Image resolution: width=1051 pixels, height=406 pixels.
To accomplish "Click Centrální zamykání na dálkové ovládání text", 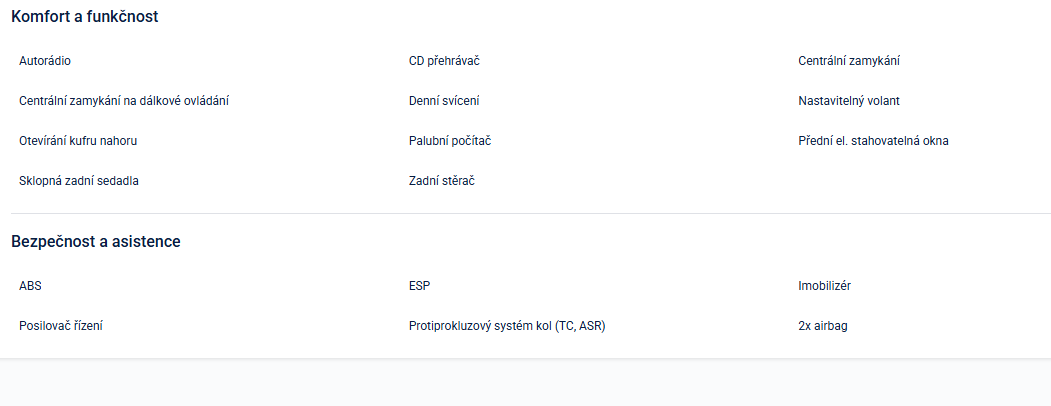I will [x=125, y=101].
